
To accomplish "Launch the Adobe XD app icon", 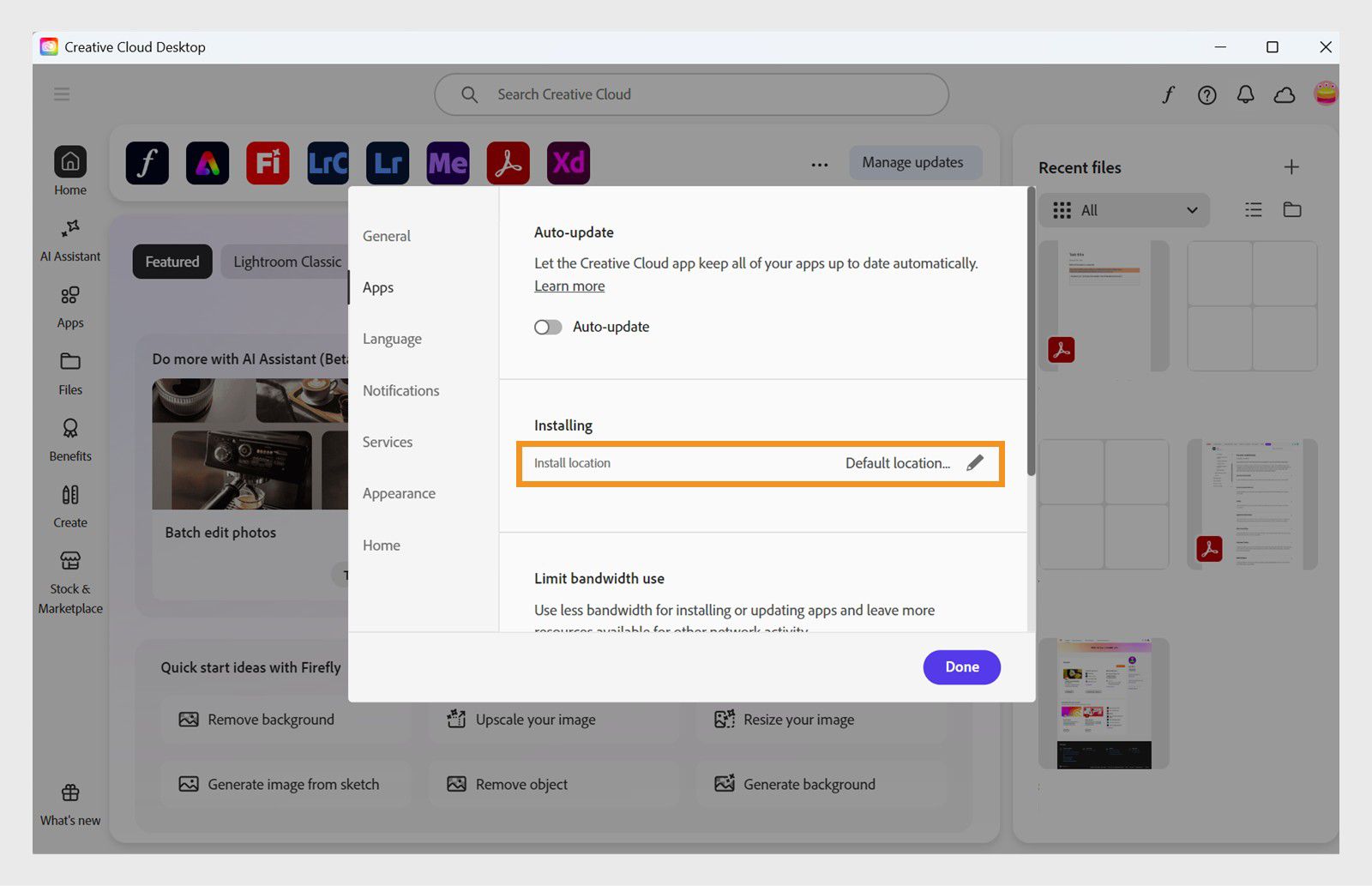I will (569, 163).
